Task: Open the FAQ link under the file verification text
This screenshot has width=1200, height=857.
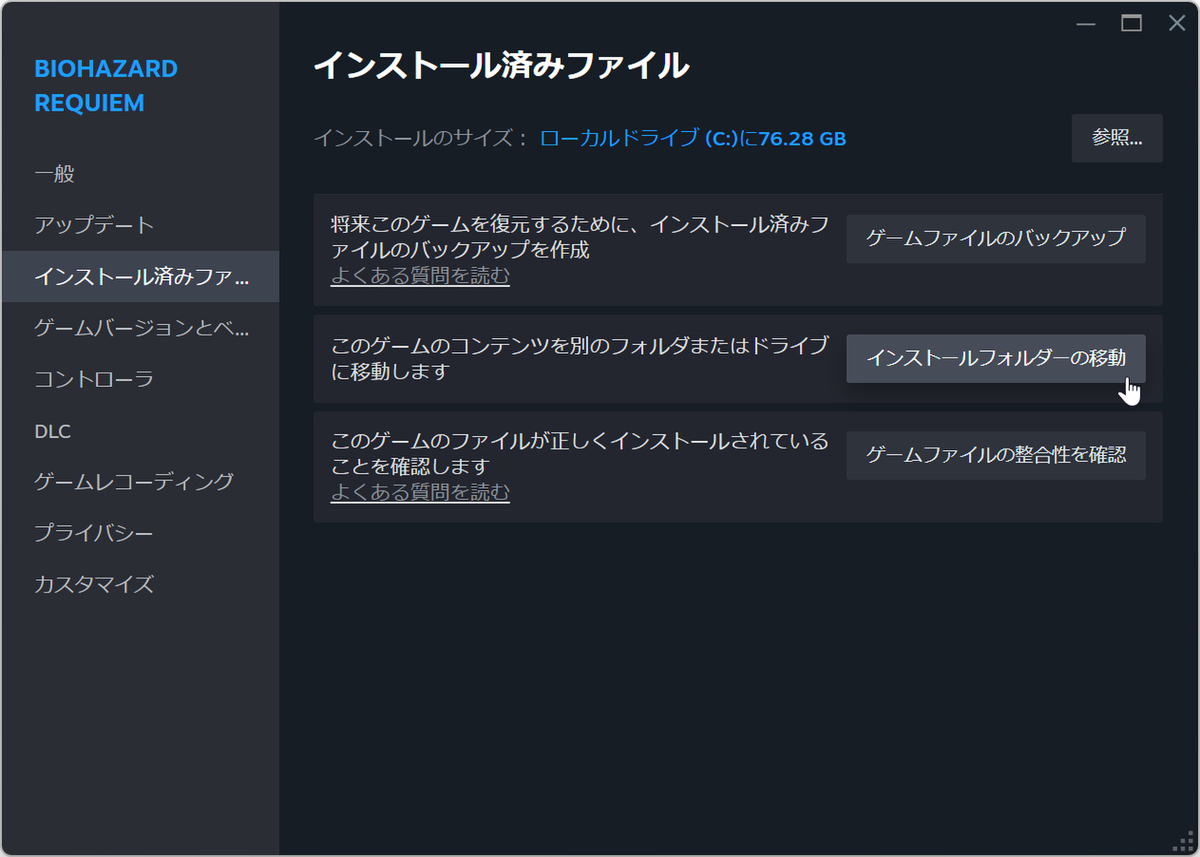Action: (420, 492)
